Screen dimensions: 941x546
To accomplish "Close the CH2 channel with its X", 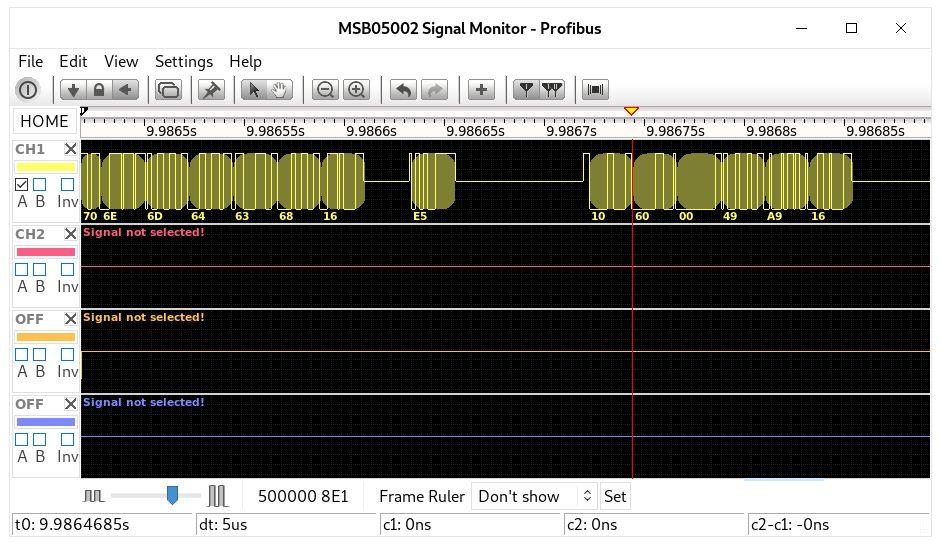I will coord(70,234).
